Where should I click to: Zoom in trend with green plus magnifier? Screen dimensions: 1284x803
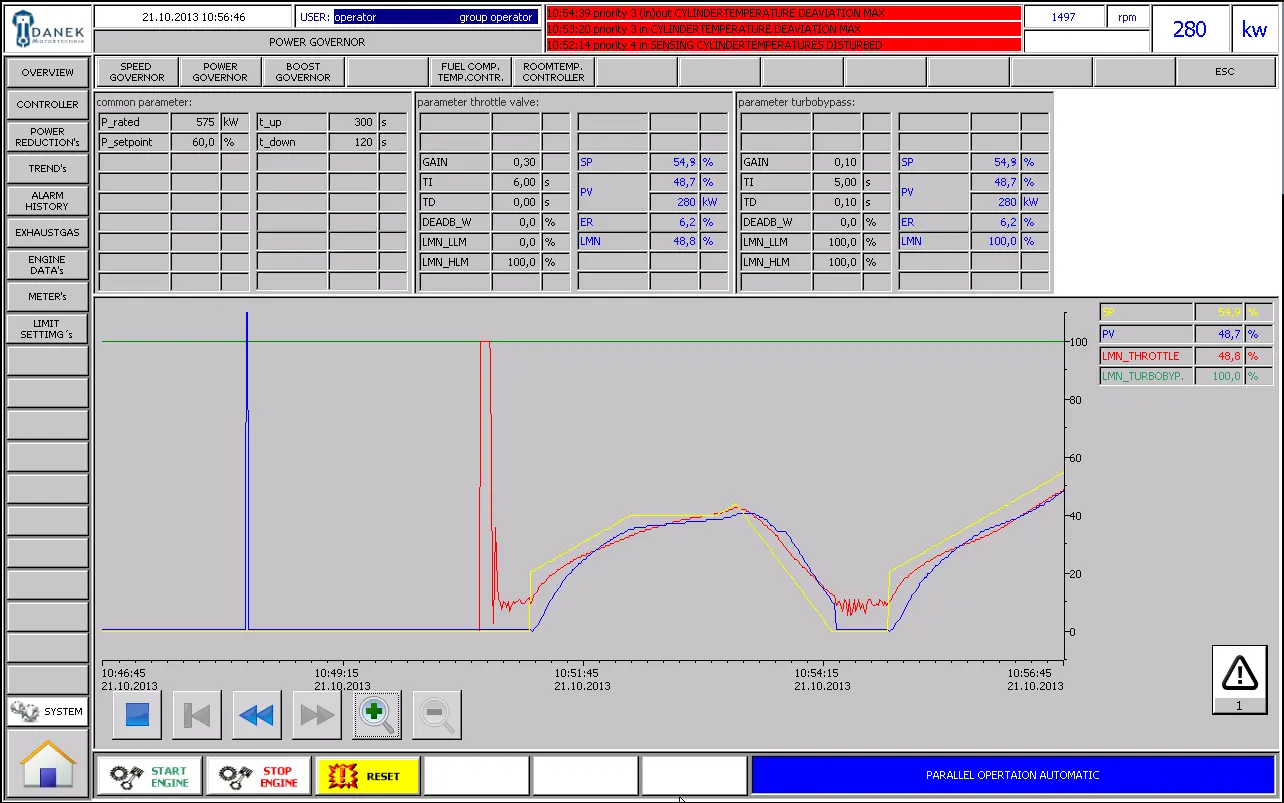pos(376,715)
